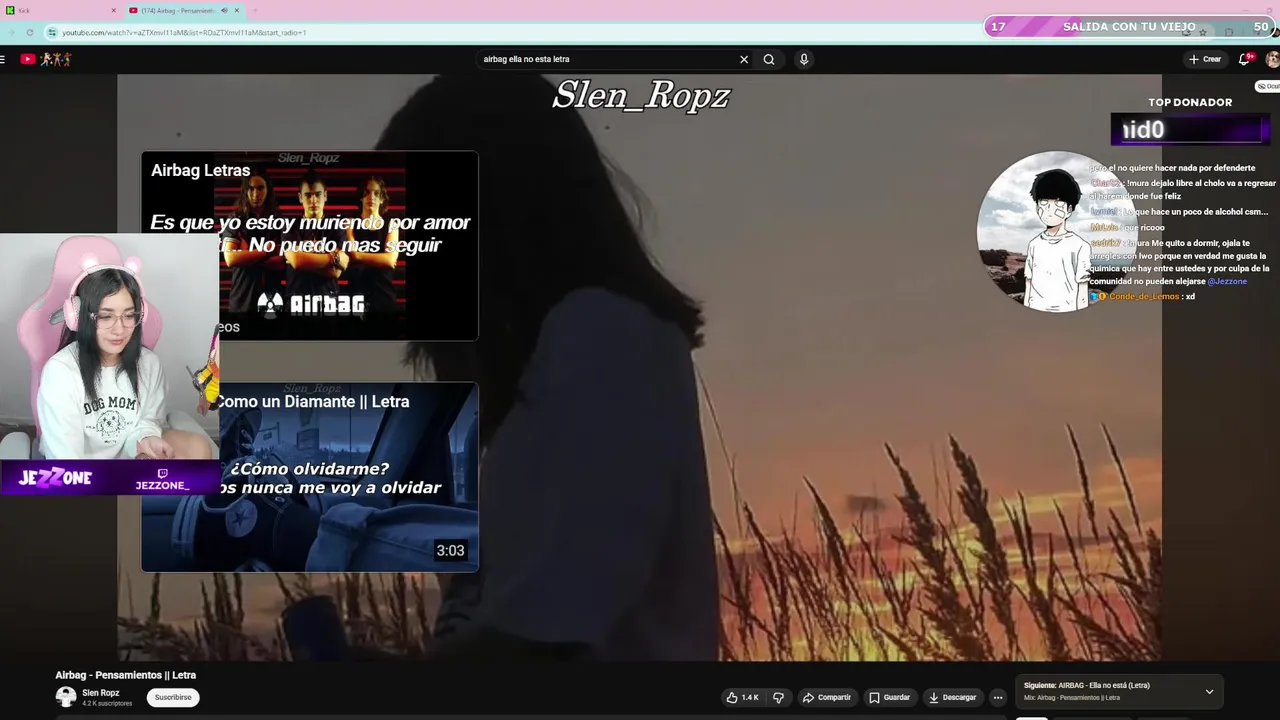1280x720 pixels.
Task: Click the Conde_de_Lemos chat username
Action: tap(1144, 296)
